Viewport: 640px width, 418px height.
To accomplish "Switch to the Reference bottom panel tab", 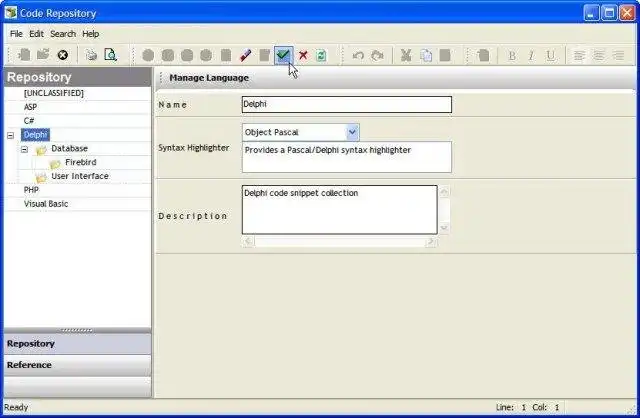I will coord(78,365).
